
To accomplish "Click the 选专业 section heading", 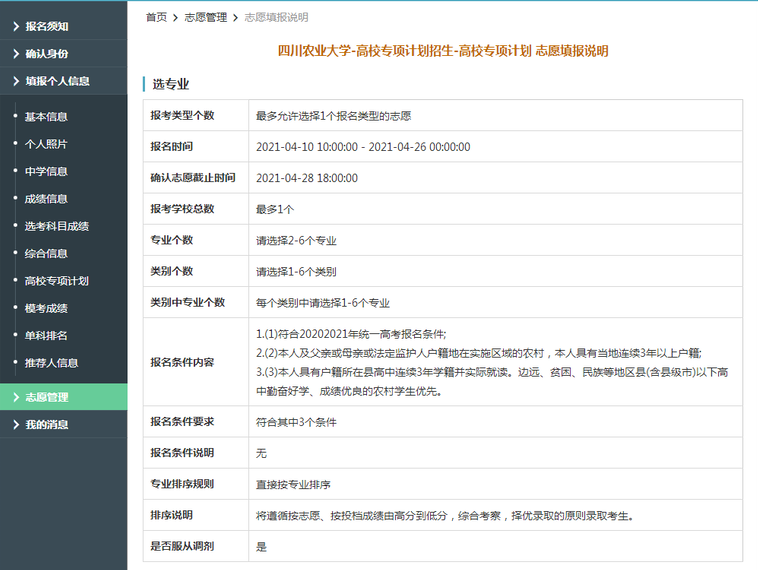I will (171, 84).
